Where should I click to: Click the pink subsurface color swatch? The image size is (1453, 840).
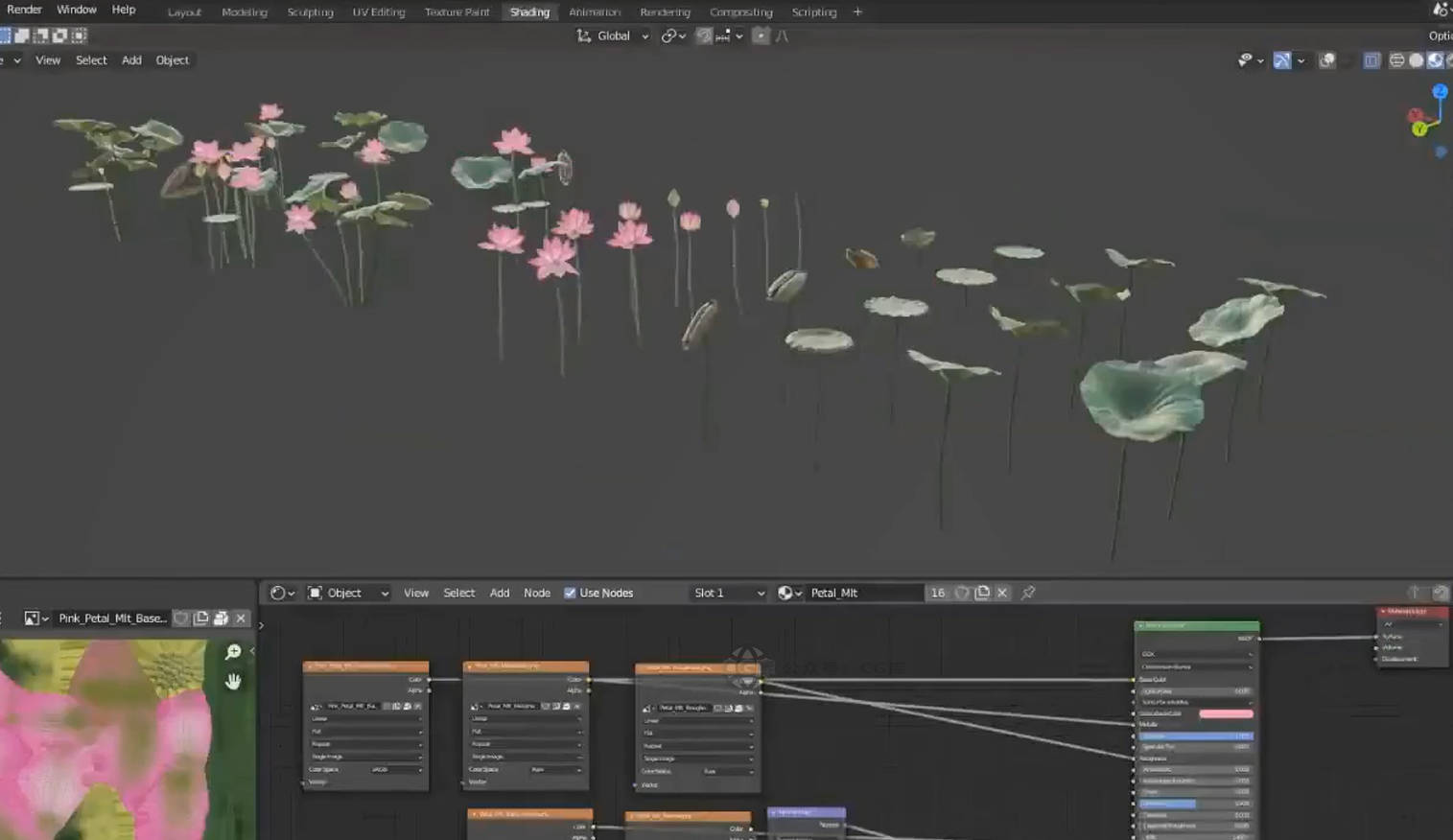click(1225, 713)
